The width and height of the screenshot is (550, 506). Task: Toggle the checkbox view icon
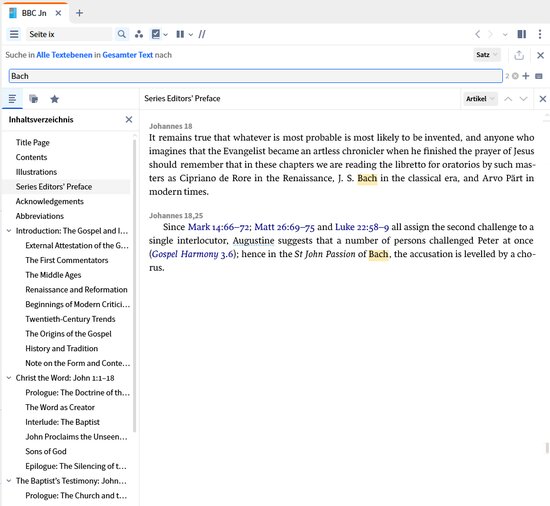pos(155,34)
